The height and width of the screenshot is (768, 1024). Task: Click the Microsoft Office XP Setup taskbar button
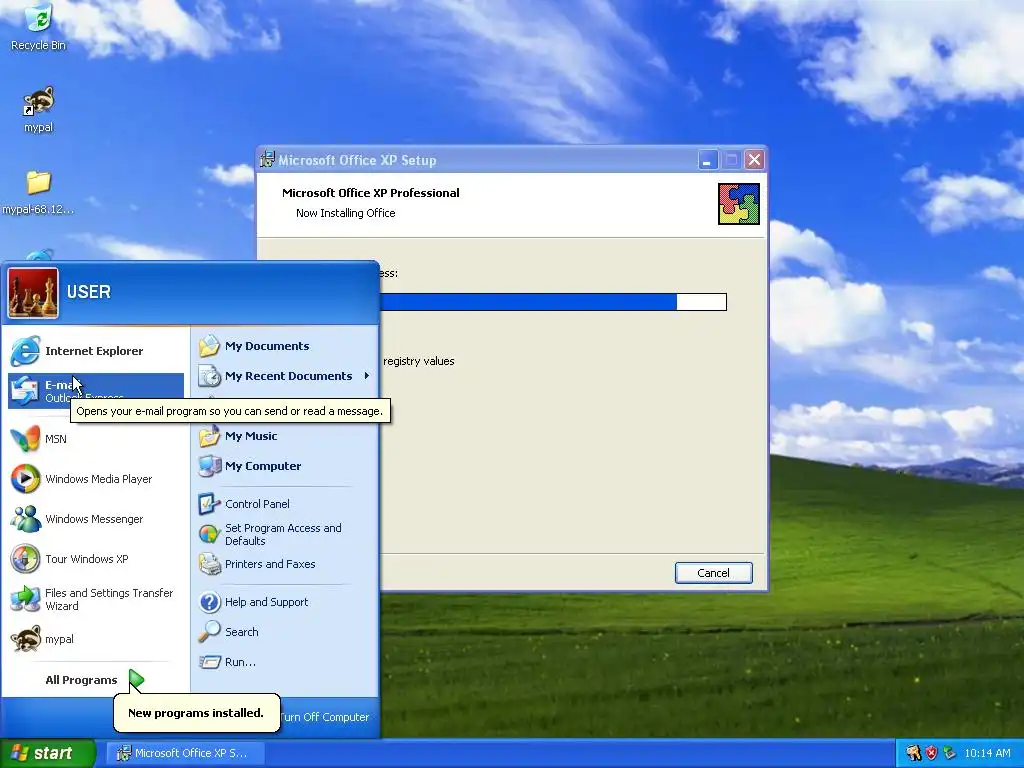[187, 753]
